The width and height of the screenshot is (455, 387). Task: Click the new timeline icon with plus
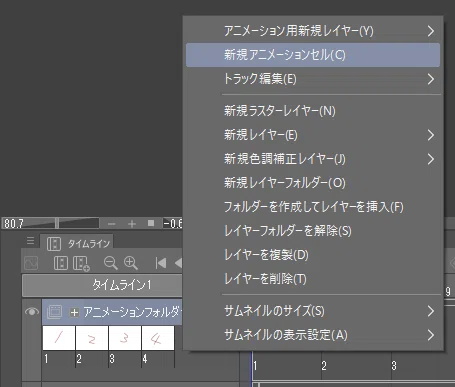(81, 263)
